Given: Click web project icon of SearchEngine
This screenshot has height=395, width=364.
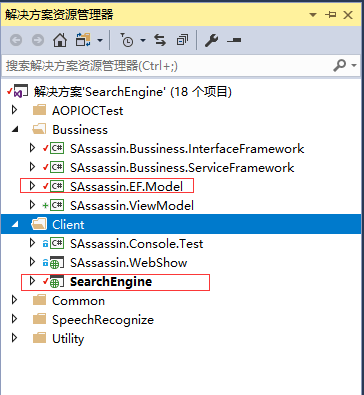Looking at the screenshot, I should click(x=57, y=282).
